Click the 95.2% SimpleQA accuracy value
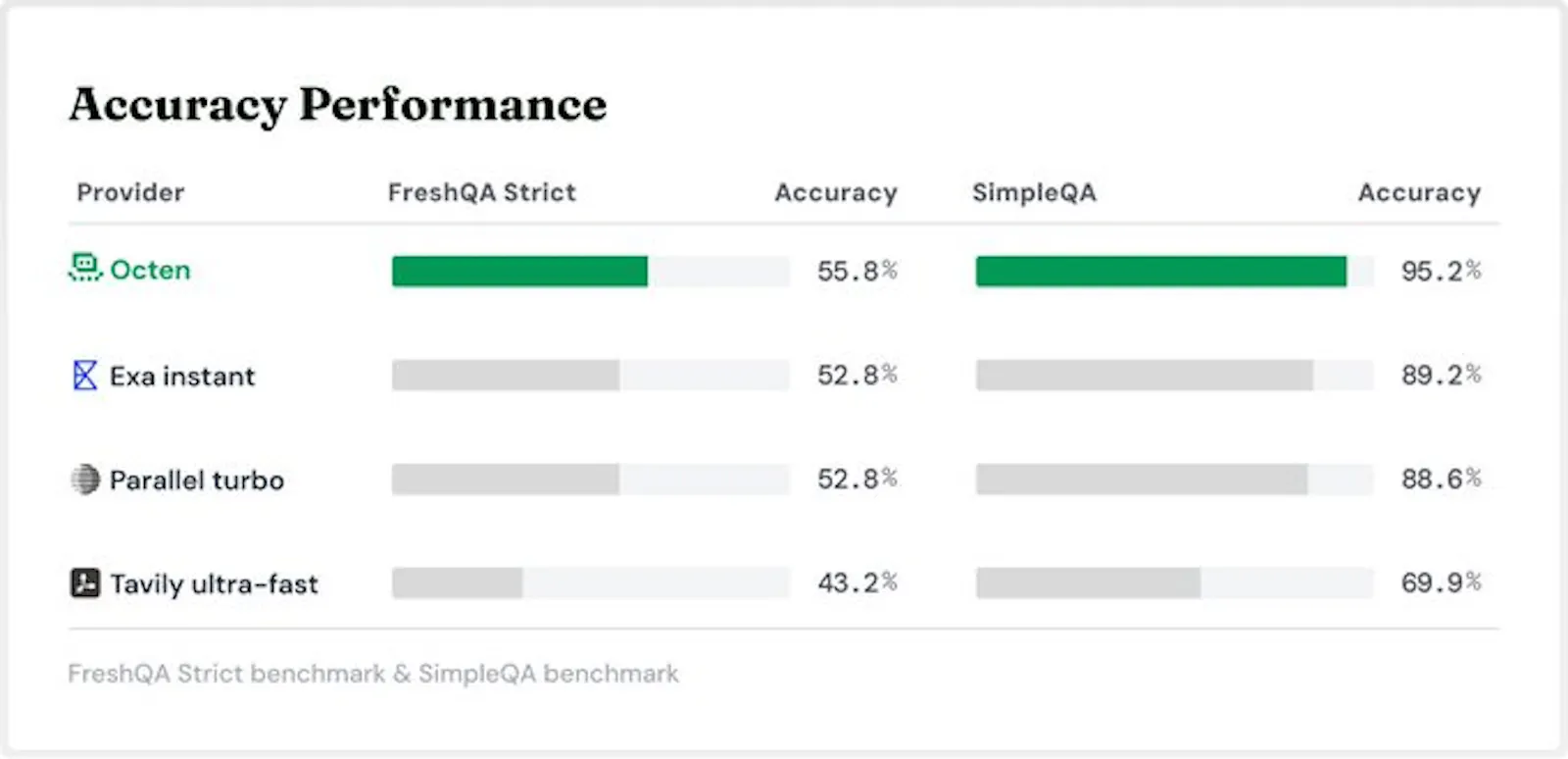The width and height of the screenshot is (1568, 759). (1441, 271)
